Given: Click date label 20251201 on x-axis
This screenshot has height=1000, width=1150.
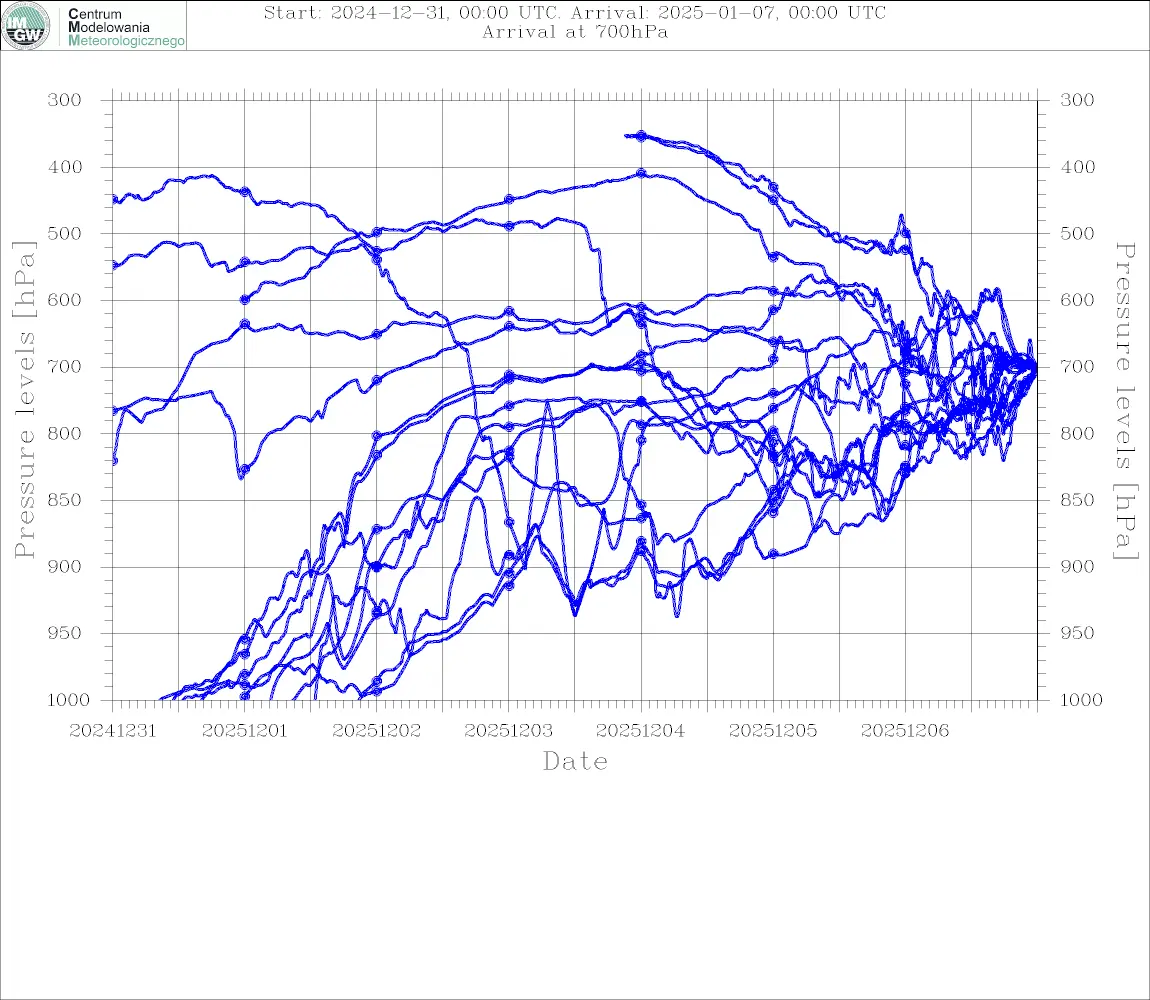Looking at the screenshot, I should 244,731.
